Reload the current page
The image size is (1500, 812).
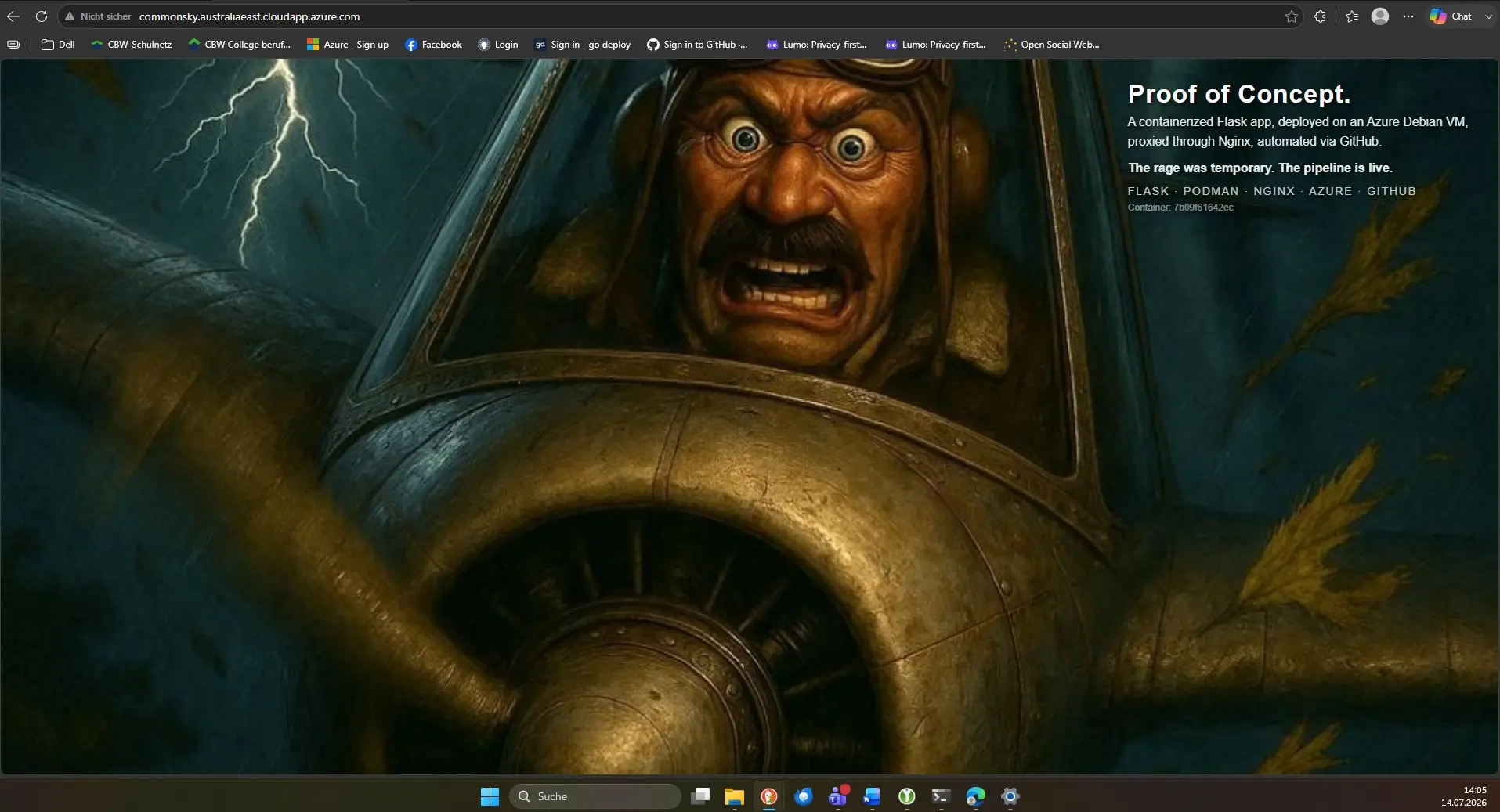pos(42,16)
